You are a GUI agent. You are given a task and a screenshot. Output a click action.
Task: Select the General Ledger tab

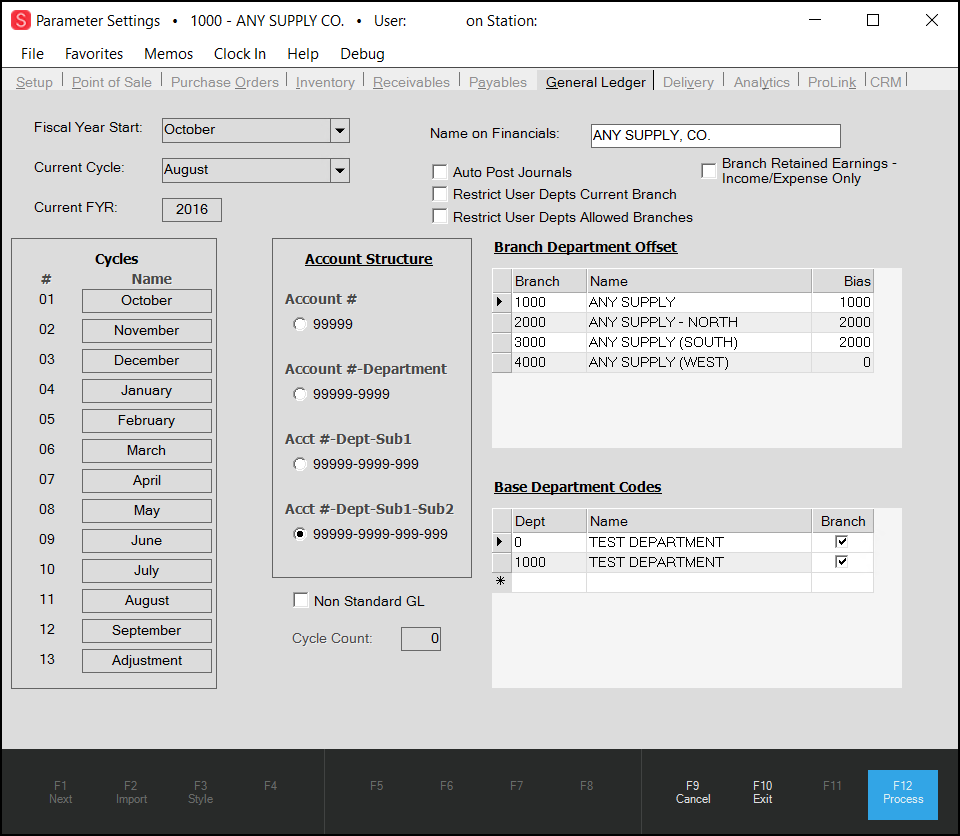595,82
